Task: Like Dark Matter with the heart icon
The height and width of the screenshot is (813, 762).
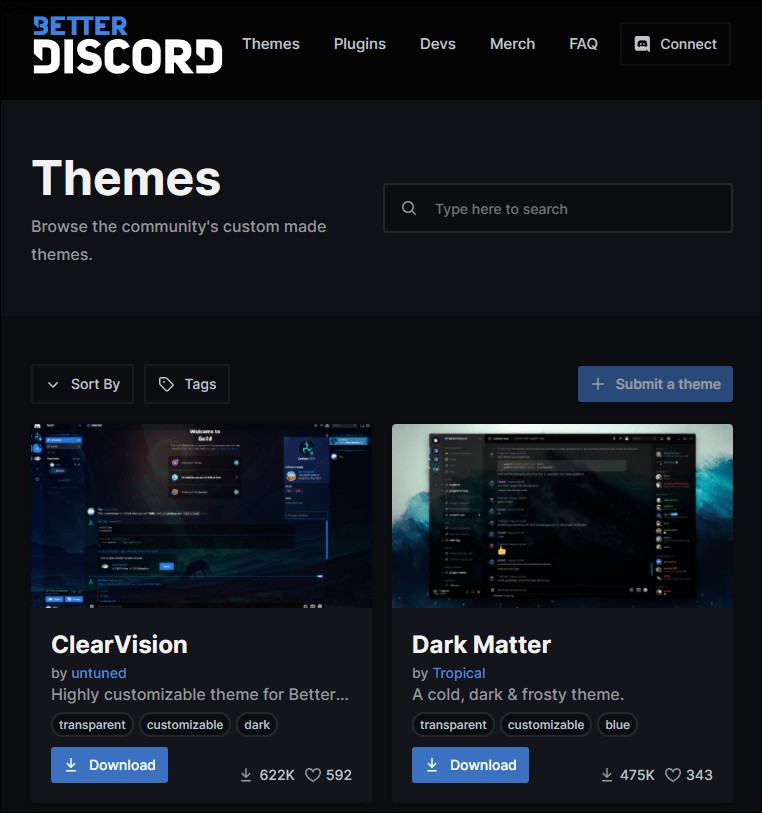Action: point(673,775)
